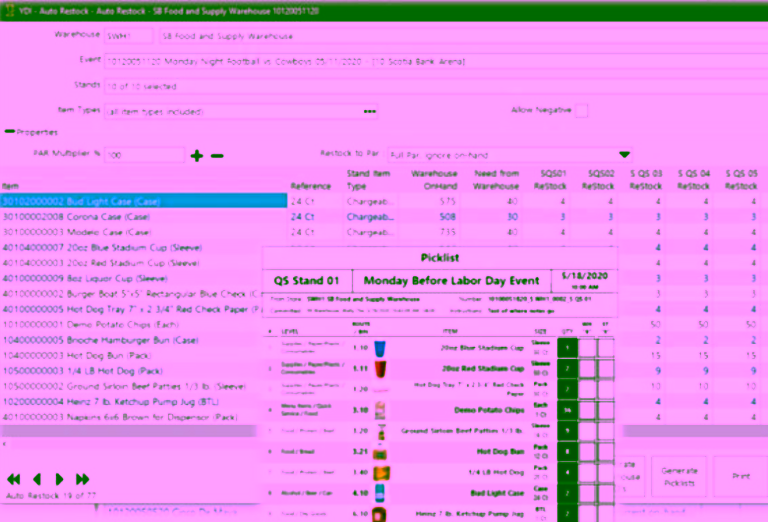The image size is (768, 522).
Task: Click the plus icon beside PAR Multiplier
Action: pos(196,156)
